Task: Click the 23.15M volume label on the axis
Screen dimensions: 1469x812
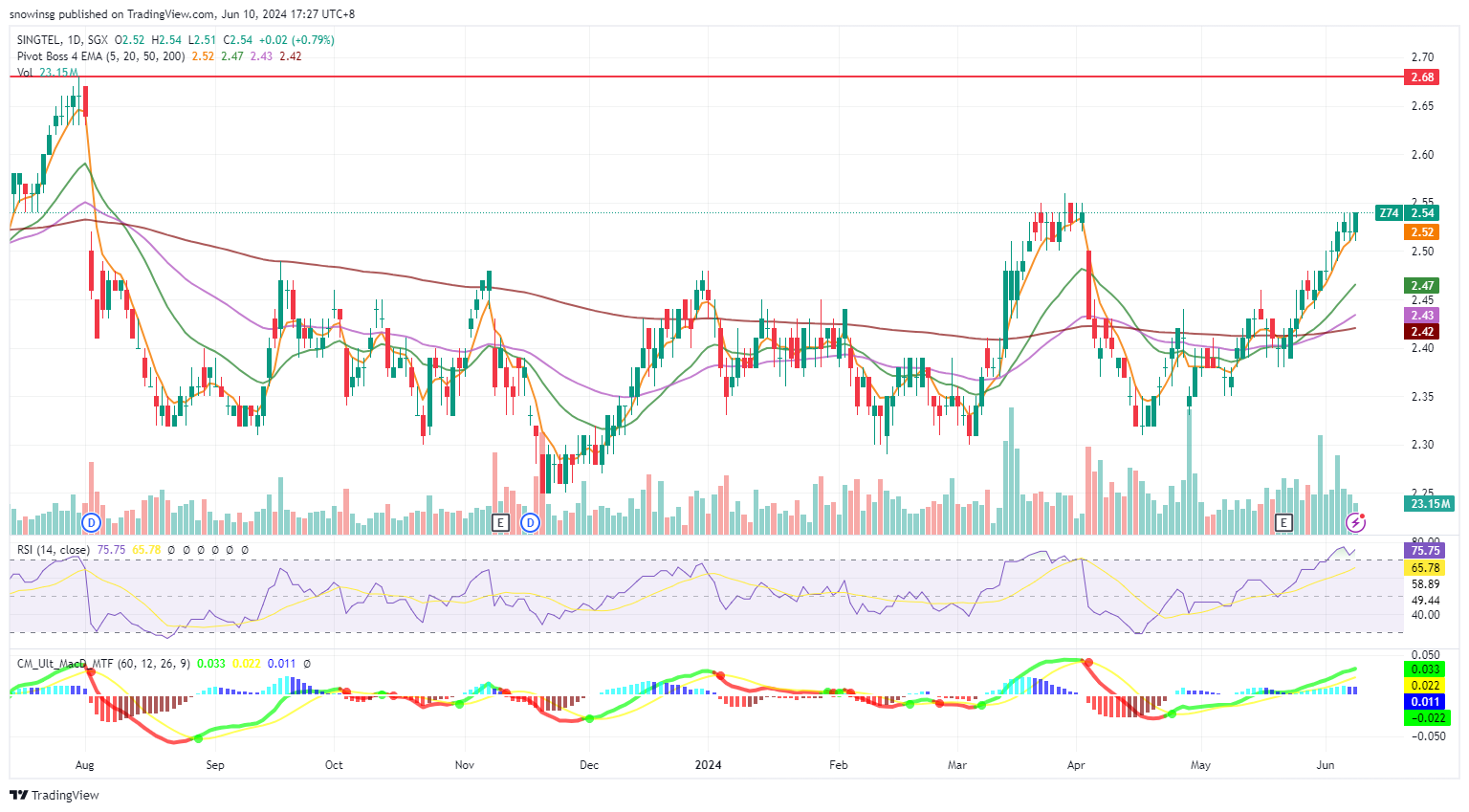Action: [1430, 504]
